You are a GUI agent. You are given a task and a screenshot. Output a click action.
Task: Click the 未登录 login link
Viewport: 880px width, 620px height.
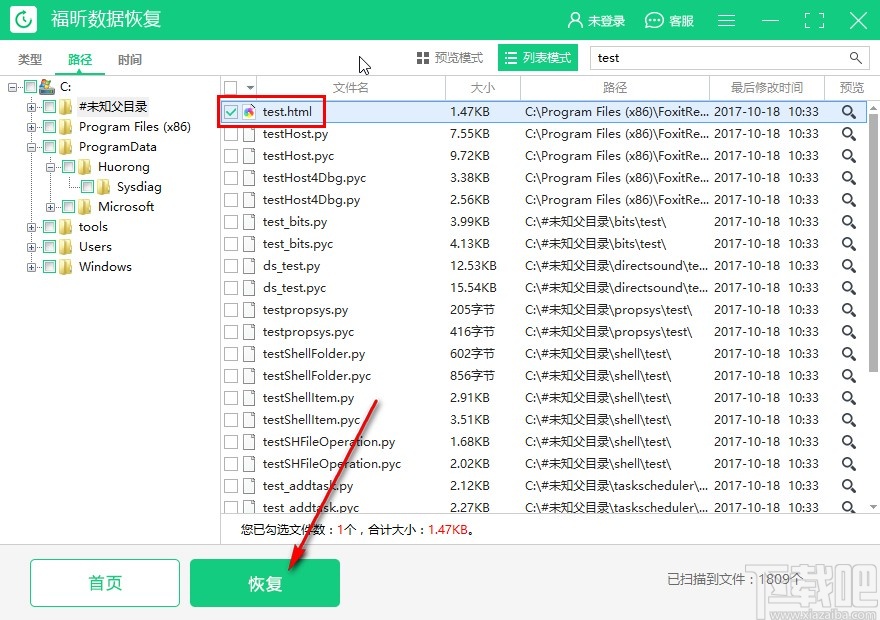pos(606,21)
